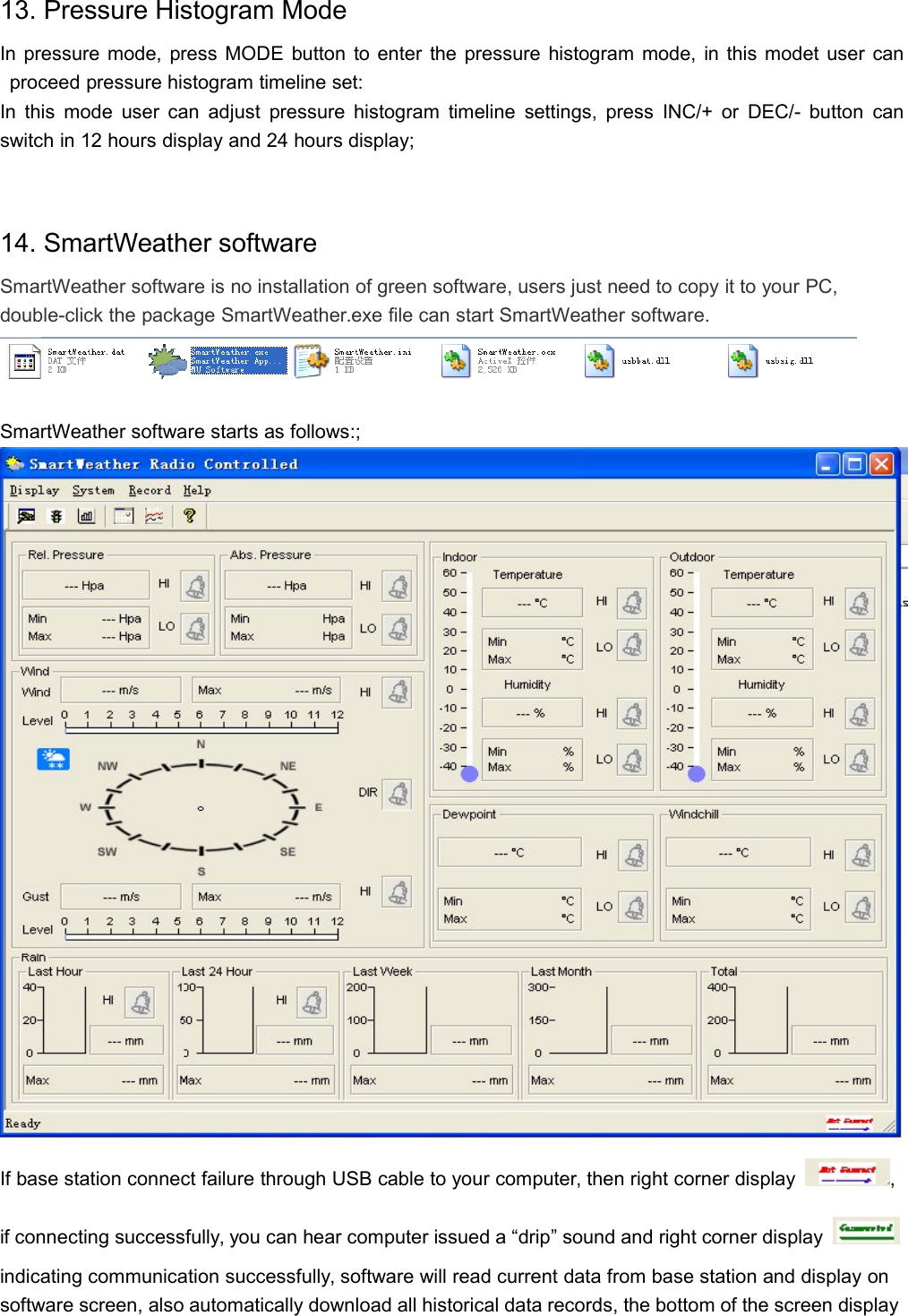Screen dimensions: 908x1316
Task: Click the Abs. Pressure LO alarm bell
Action: tap(398, 630)
